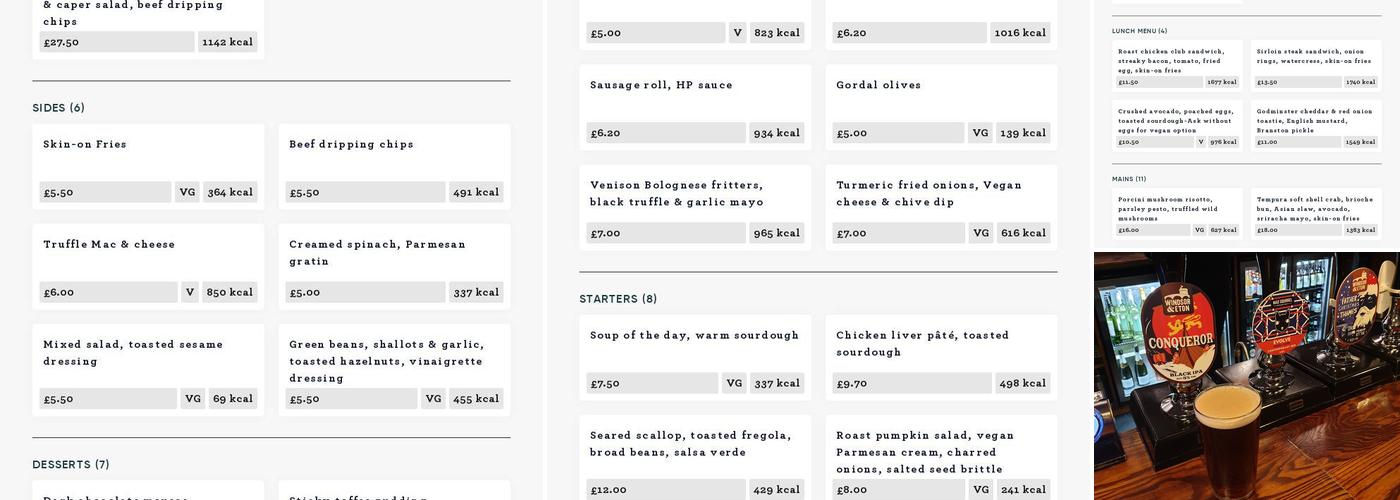Click the DESSERTS (7) section heading
This screenshot has height=500, width=1400.
71,465
